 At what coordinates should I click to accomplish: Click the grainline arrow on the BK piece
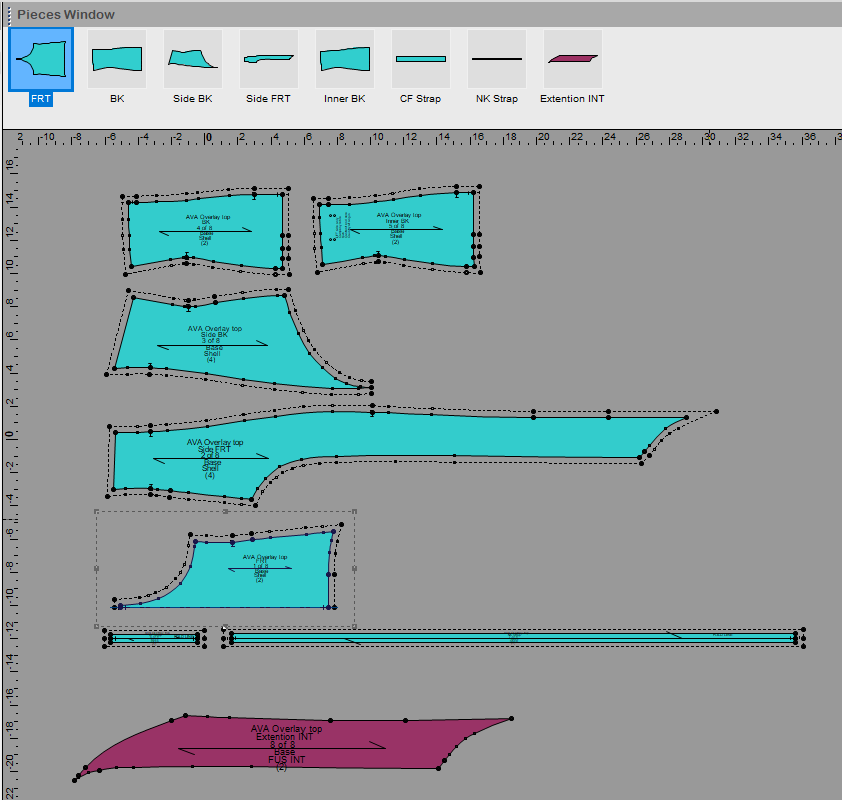pyautogui.click(x=206, y=231)
